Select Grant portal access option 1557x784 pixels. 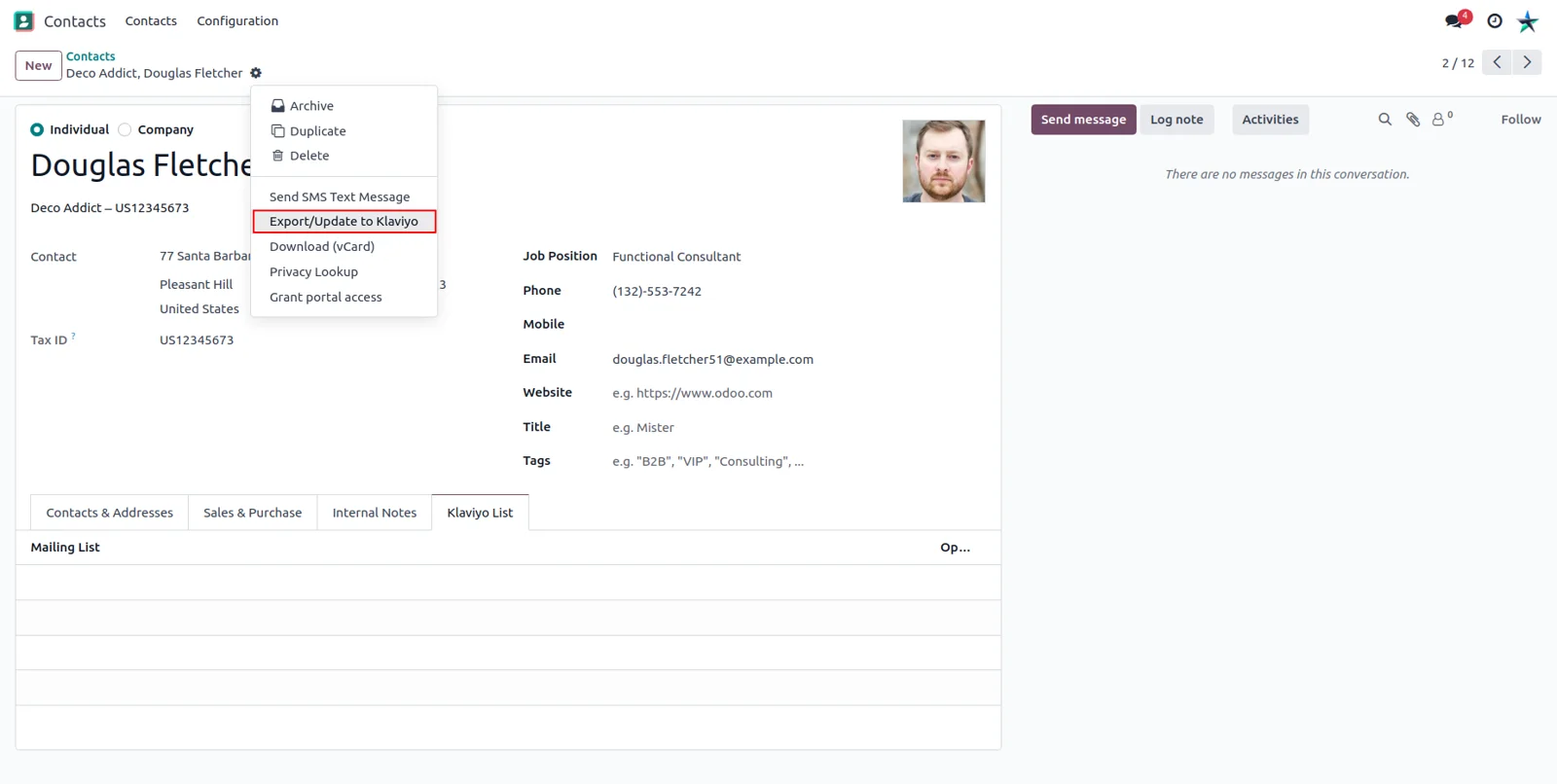[x=344, y=298]
